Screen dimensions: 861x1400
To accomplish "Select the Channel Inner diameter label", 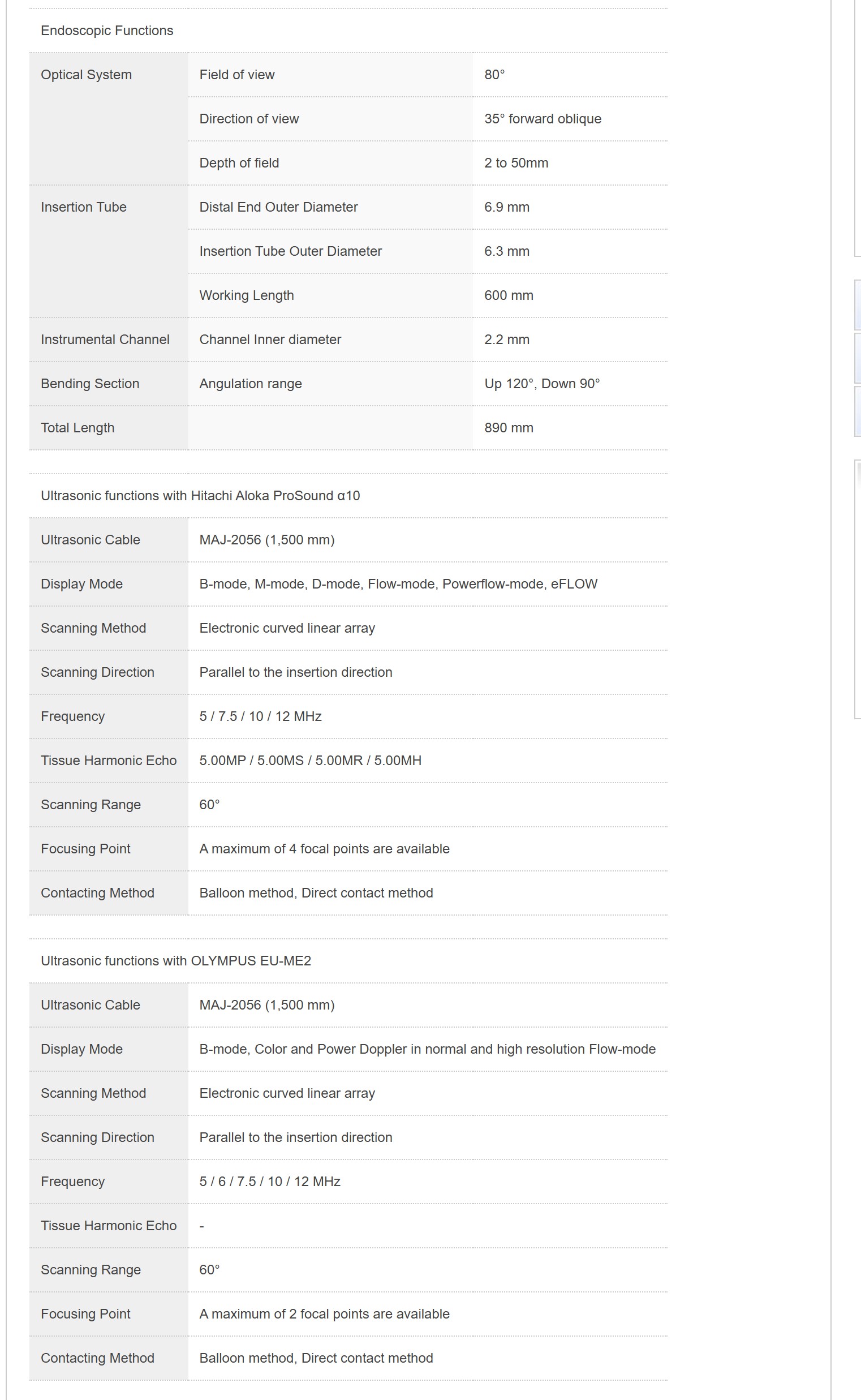I will pos(270,340).
